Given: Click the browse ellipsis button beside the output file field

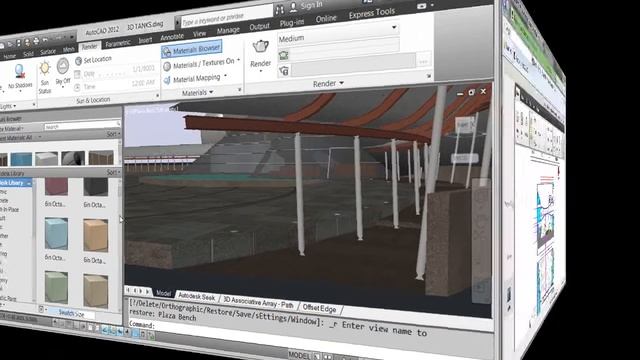Looking at the screenshot, I should [x=423, y=61].
